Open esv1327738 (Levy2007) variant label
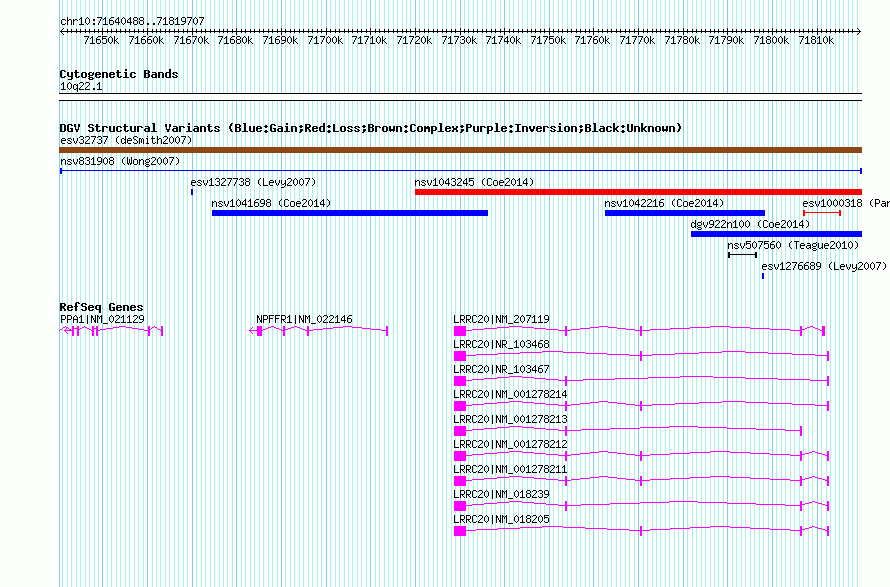 253,182
